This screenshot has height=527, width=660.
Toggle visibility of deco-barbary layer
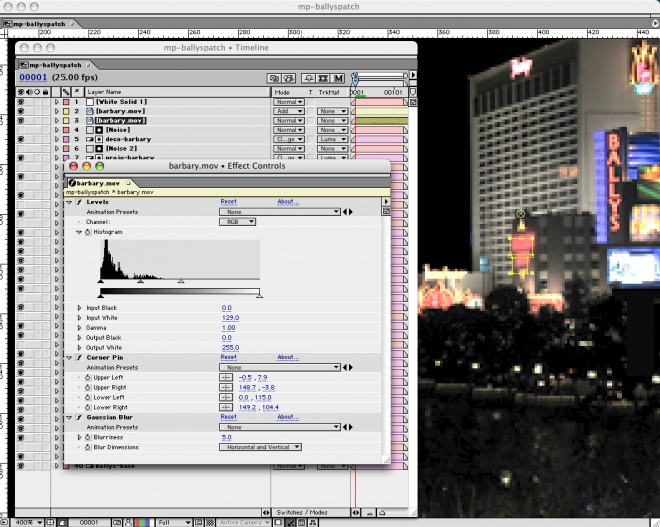pos(21,139)
